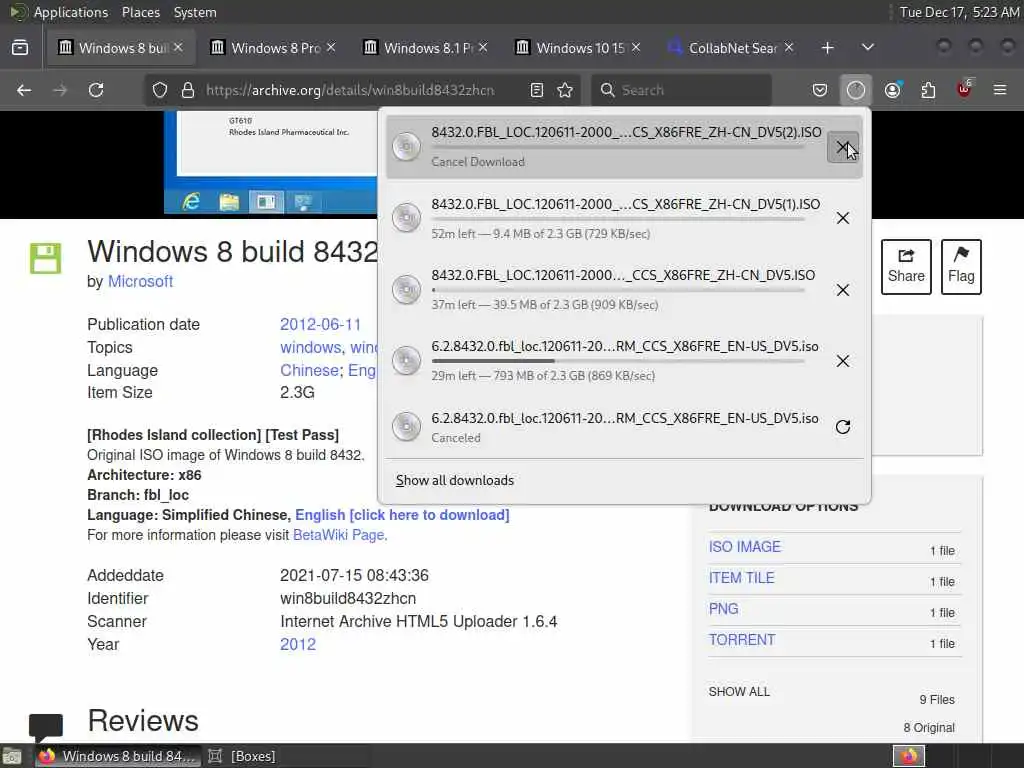Retry the canceled EN-US_DV5.iso download
Image resolution: width=1024 pixels, height=768 pixels.
tap(843, 427)
